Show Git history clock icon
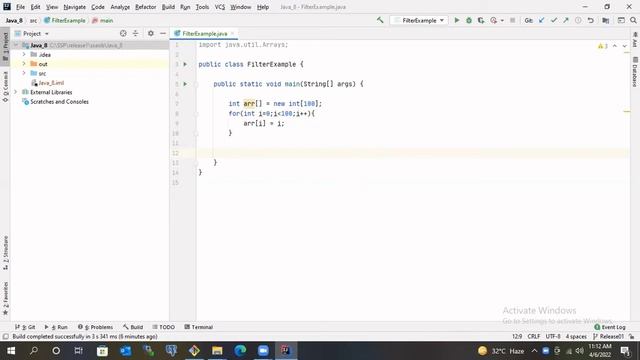 578,20
